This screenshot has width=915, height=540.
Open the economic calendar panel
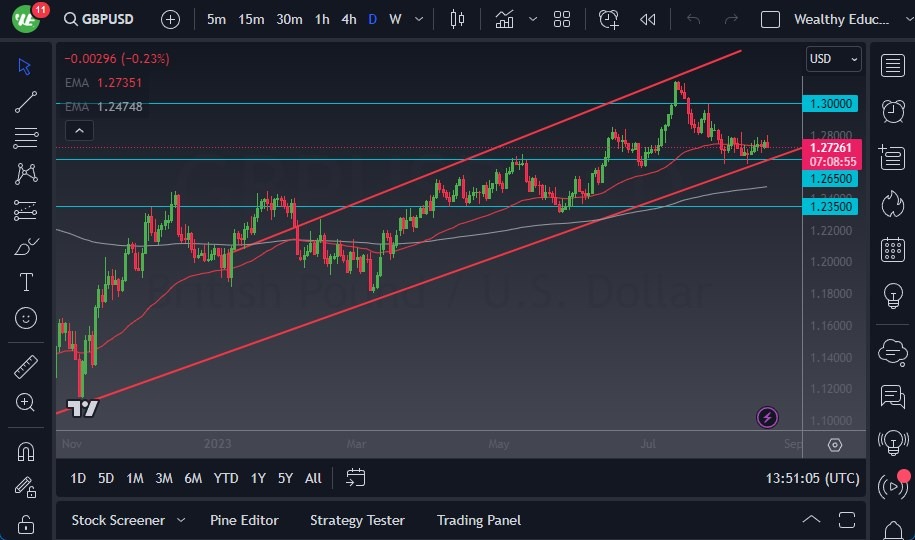(x=893, y=250)
